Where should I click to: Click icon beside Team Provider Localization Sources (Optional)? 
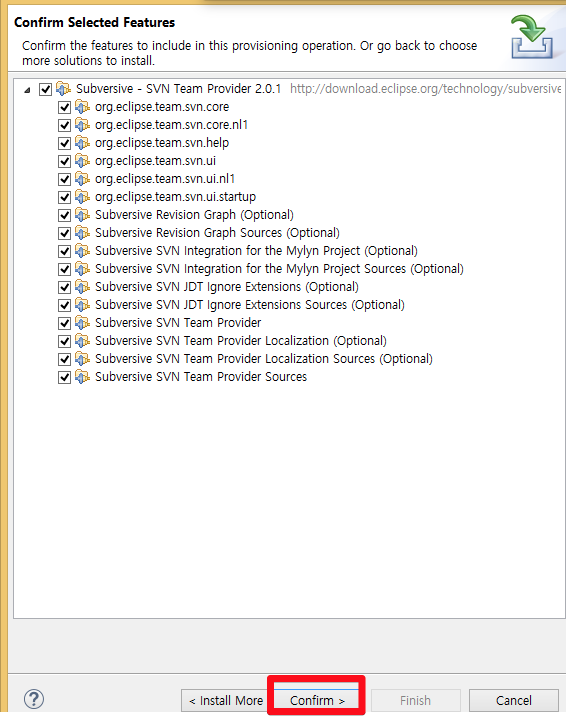[82, 358]
